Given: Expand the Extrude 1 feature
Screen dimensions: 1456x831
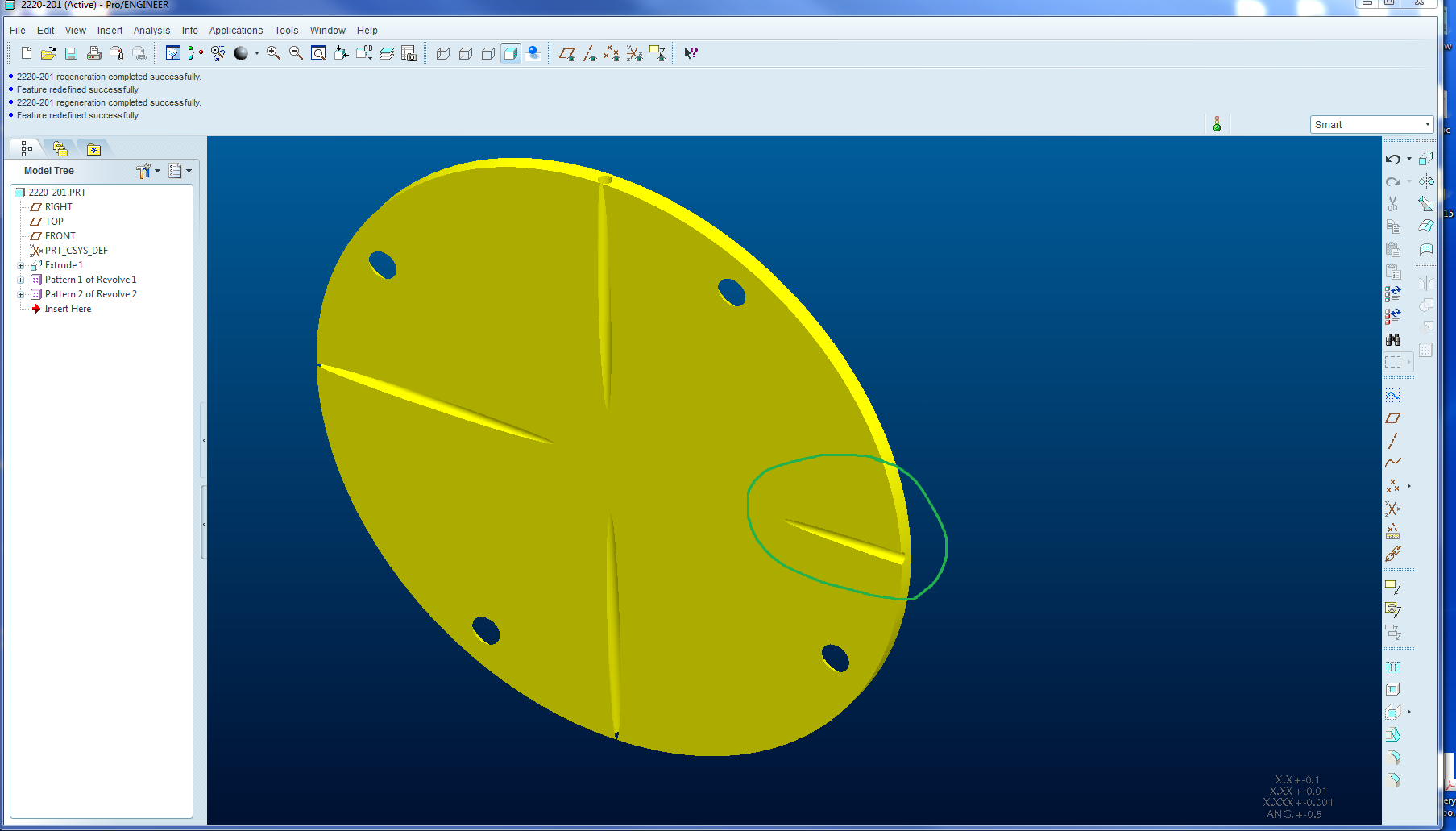Looking at the screenshot, I should click(x=21, y=265).
